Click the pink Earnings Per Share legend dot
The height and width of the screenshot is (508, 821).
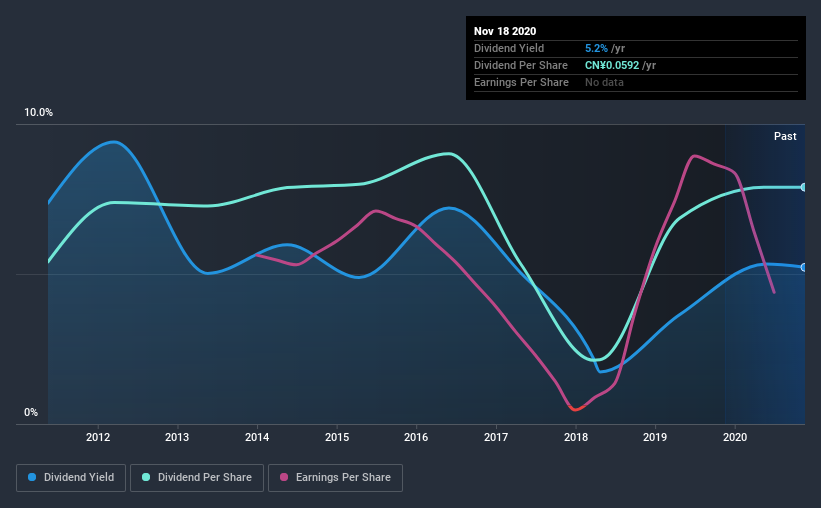284,477
